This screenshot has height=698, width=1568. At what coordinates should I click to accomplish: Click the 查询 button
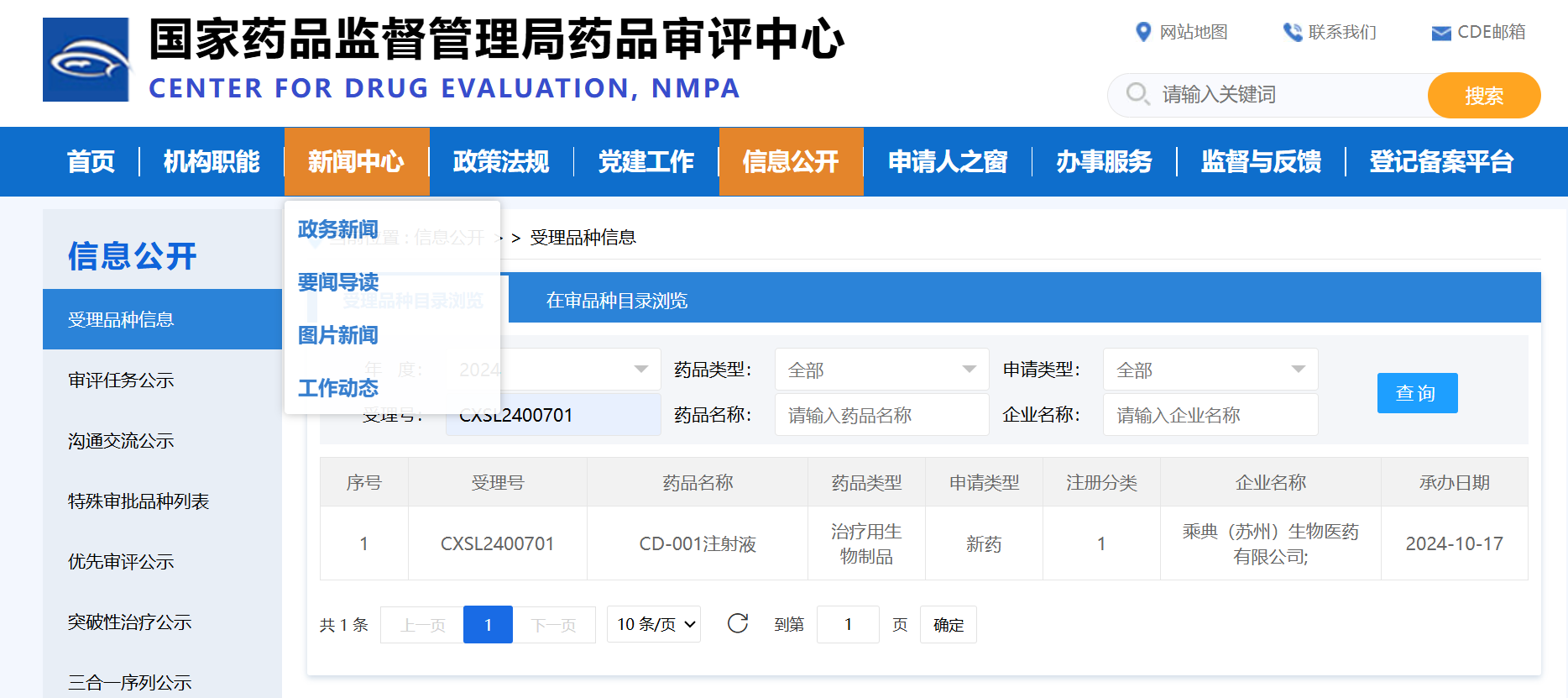coord(1417,393)
